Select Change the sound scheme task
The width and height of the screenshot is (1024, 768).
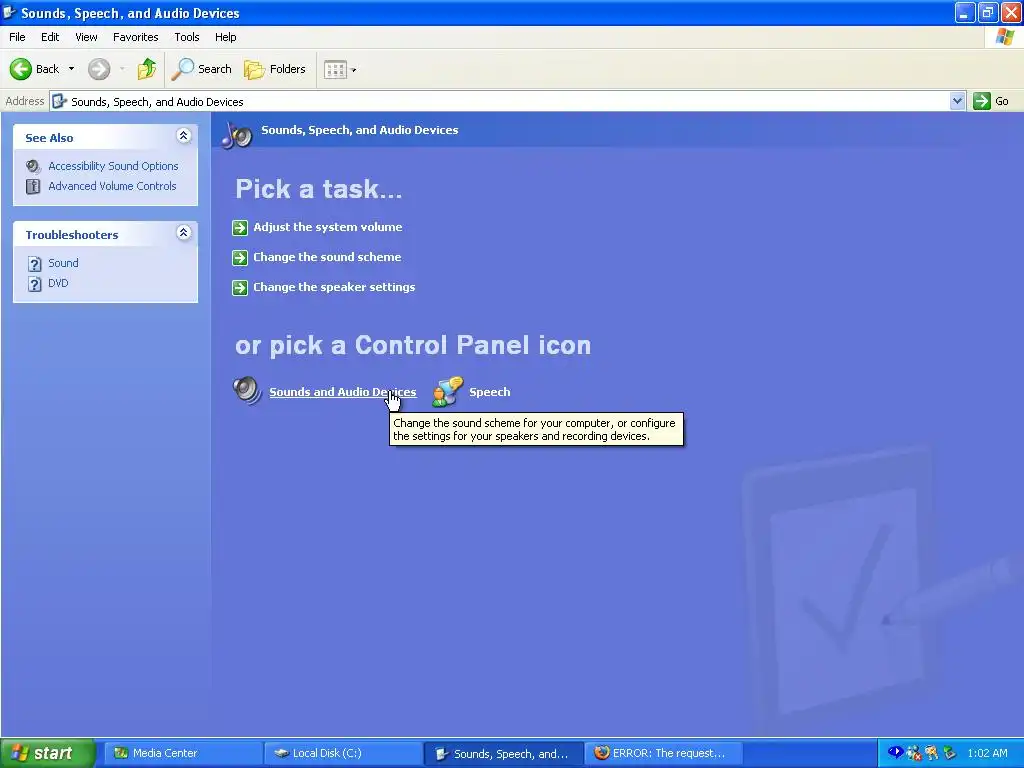click(x=327, y=257)
